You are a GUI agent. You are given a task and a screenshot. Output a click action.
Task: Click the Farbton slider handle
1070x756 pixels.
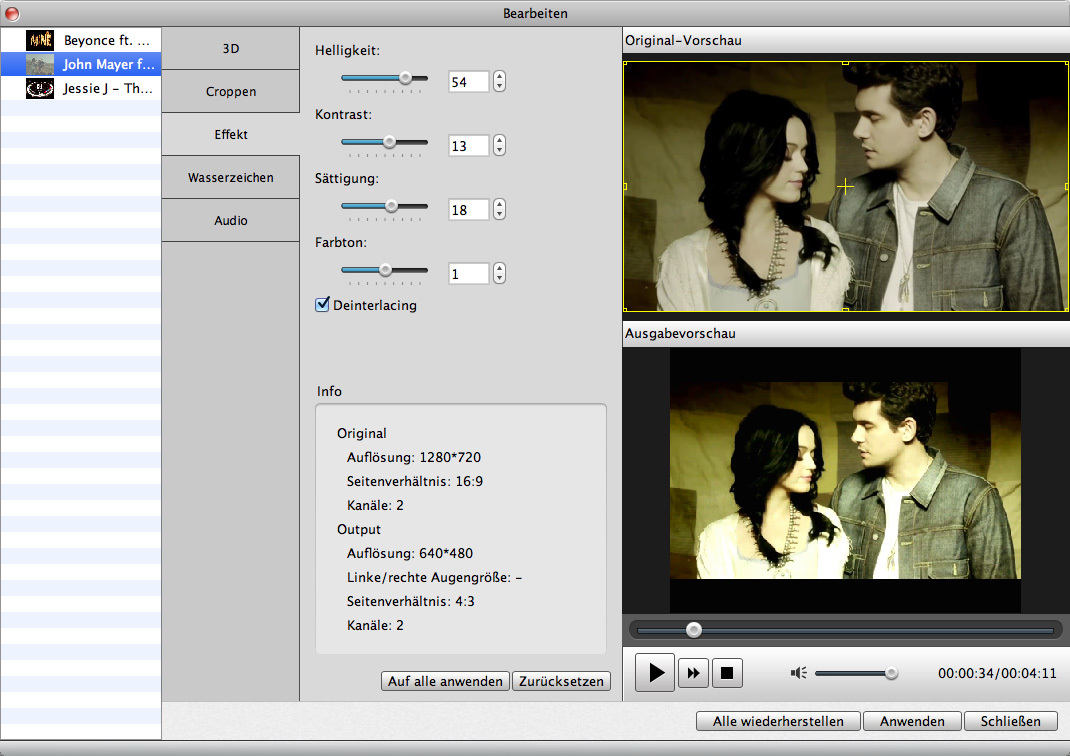click(x=386, y=270)
